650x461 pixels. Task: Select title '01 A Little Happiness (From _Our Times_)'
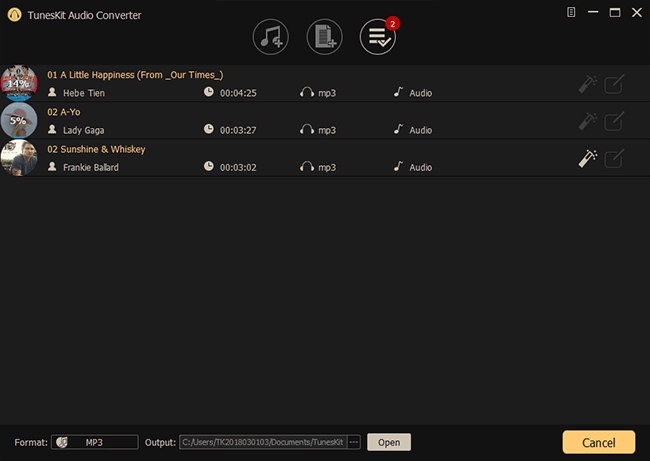click(135, 75)
